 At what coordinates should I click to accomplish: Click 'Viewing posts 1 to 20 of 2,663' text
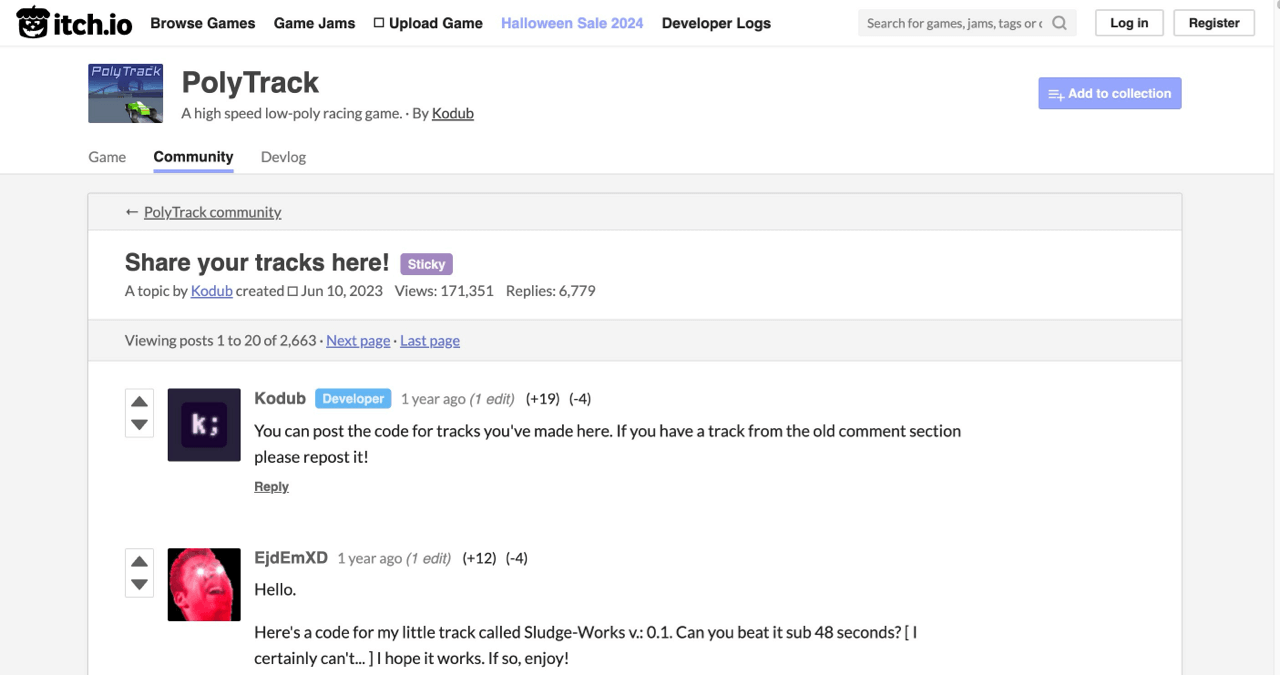(x=221, y=340)
